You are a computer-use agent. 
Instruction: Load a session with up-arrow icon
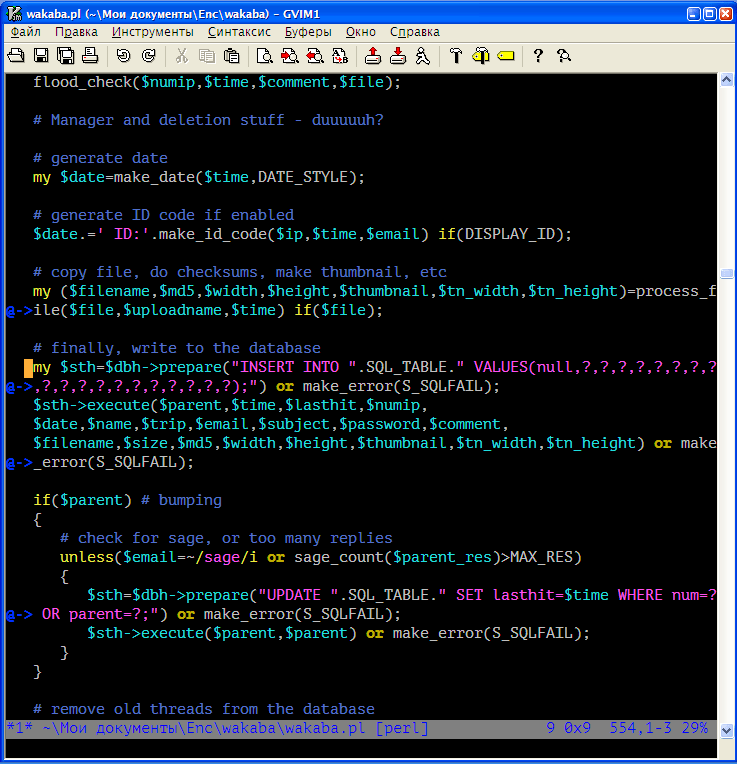[x=373, y=56]
